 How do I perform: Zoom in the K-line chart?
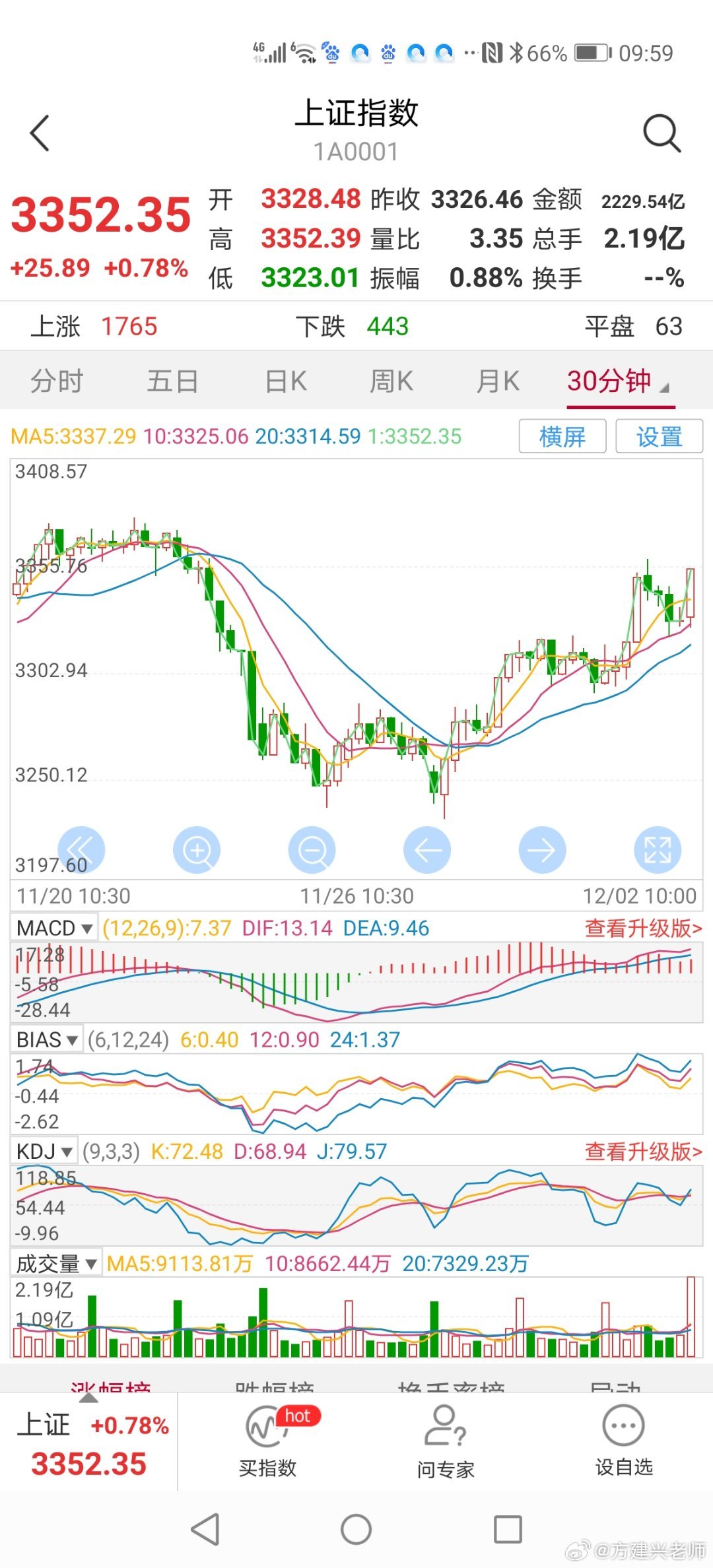tap(197, 850)
